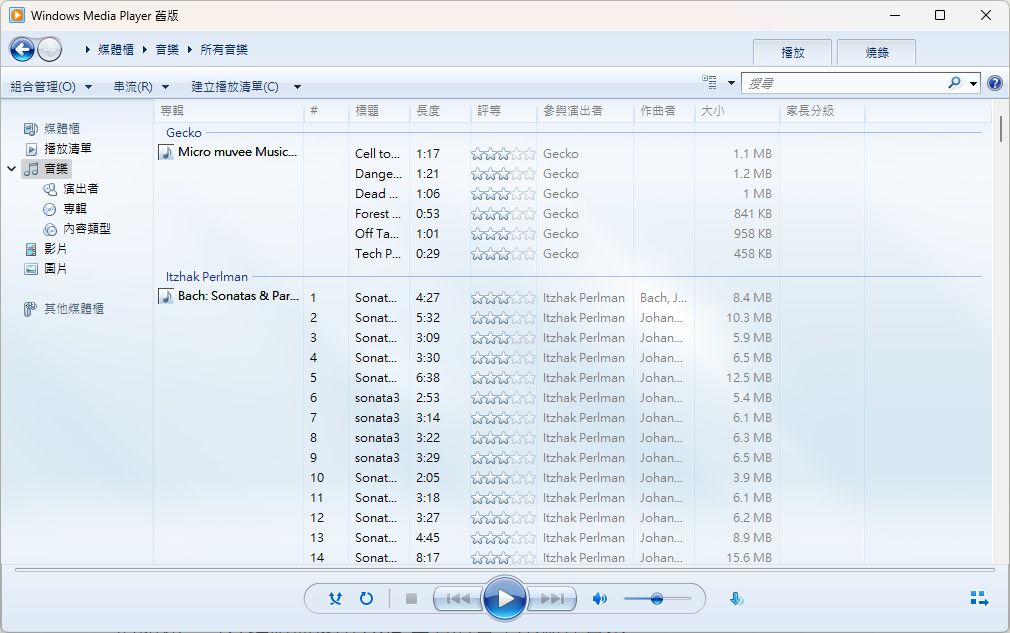Sort by 家長分級 column header
The height and width of the screenshot is (633, 1010).
click(822, 111)
